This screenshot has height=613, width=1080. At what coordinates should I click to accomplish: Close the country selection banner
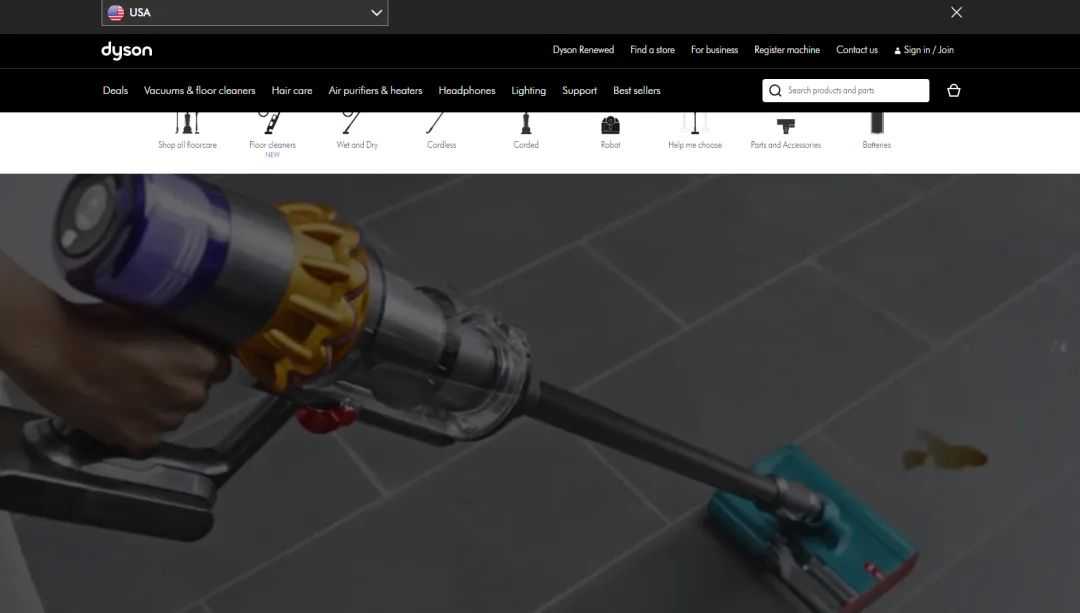coord(956,12)
